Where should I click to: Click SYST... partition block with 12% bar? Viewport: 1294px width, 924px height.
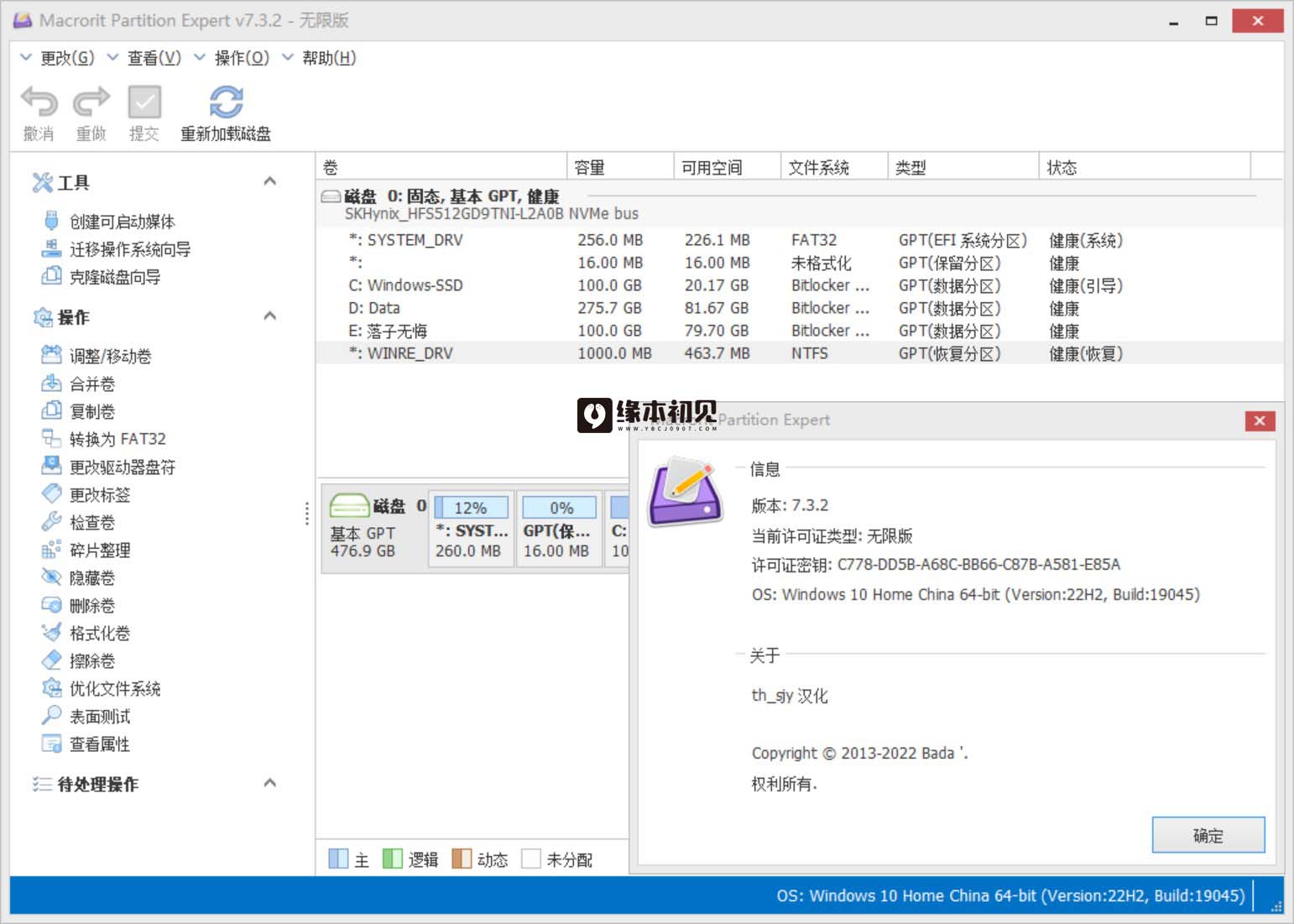[x=471, y=529]
